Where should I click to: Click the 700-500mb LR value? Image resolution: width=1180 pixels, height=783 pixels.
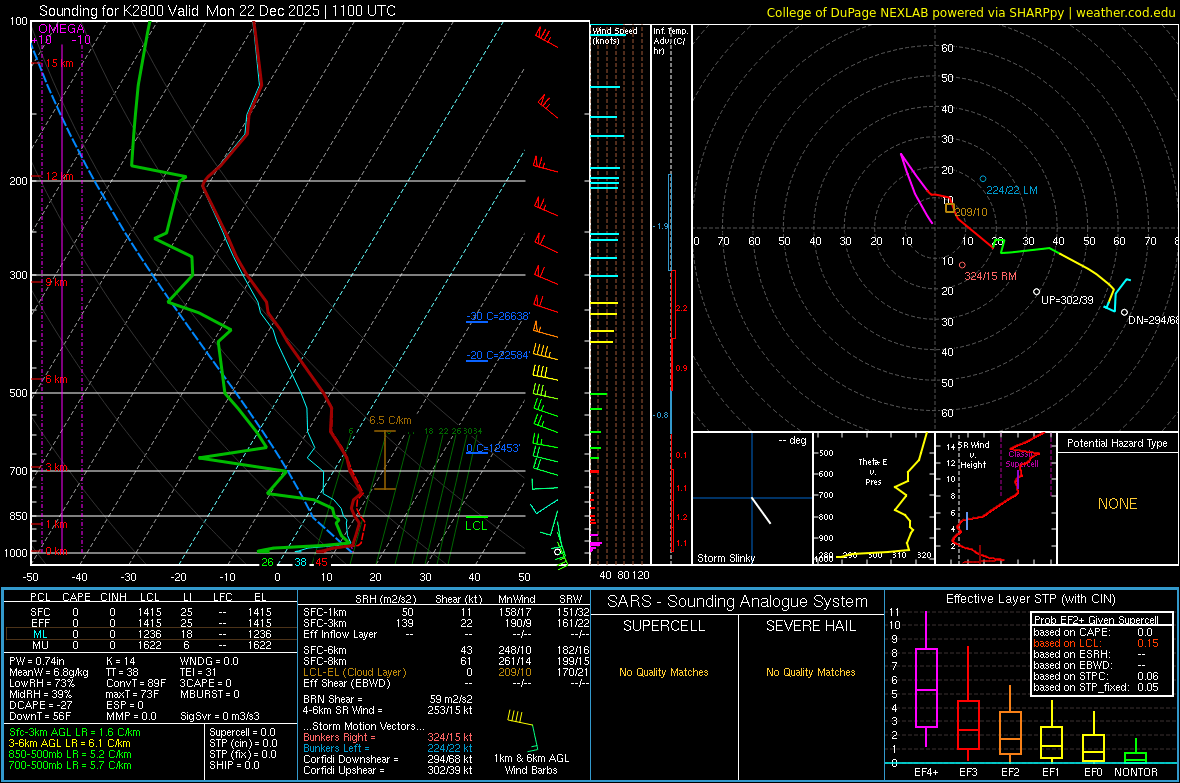click(70, 765)
